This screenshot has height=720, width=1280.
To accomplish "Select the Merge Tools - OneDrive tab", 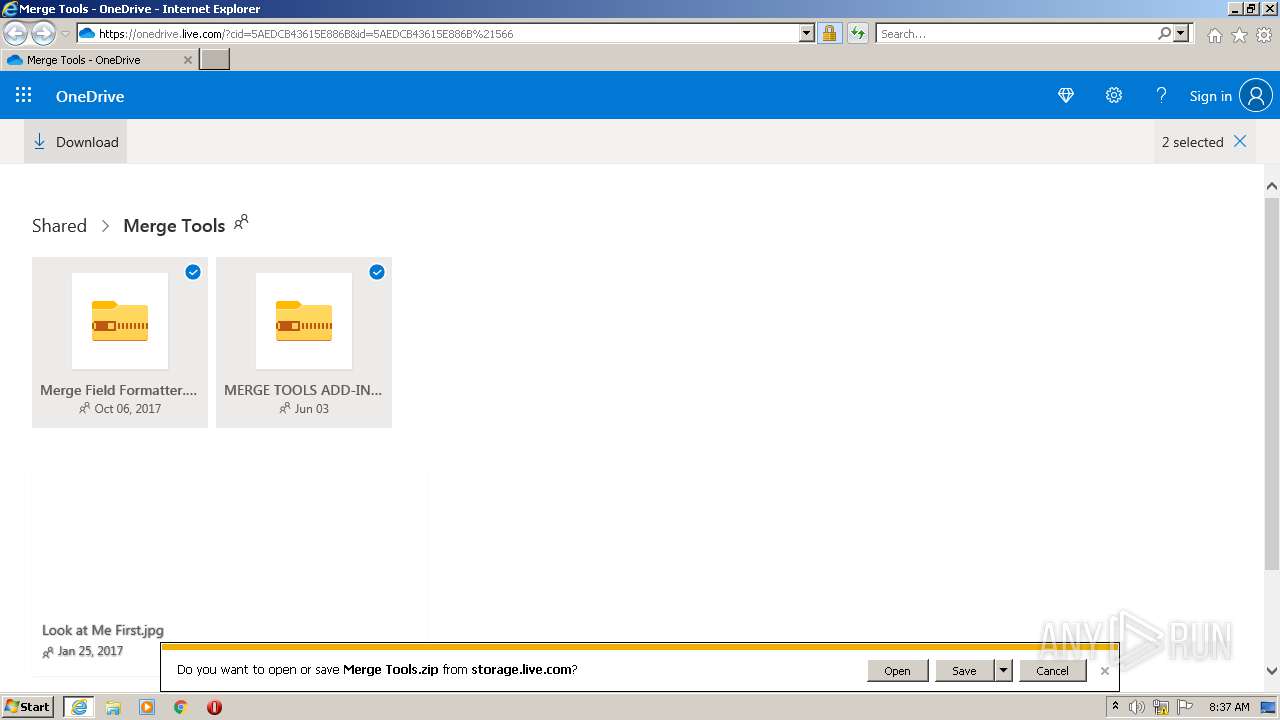I will [x=99, y=59].
